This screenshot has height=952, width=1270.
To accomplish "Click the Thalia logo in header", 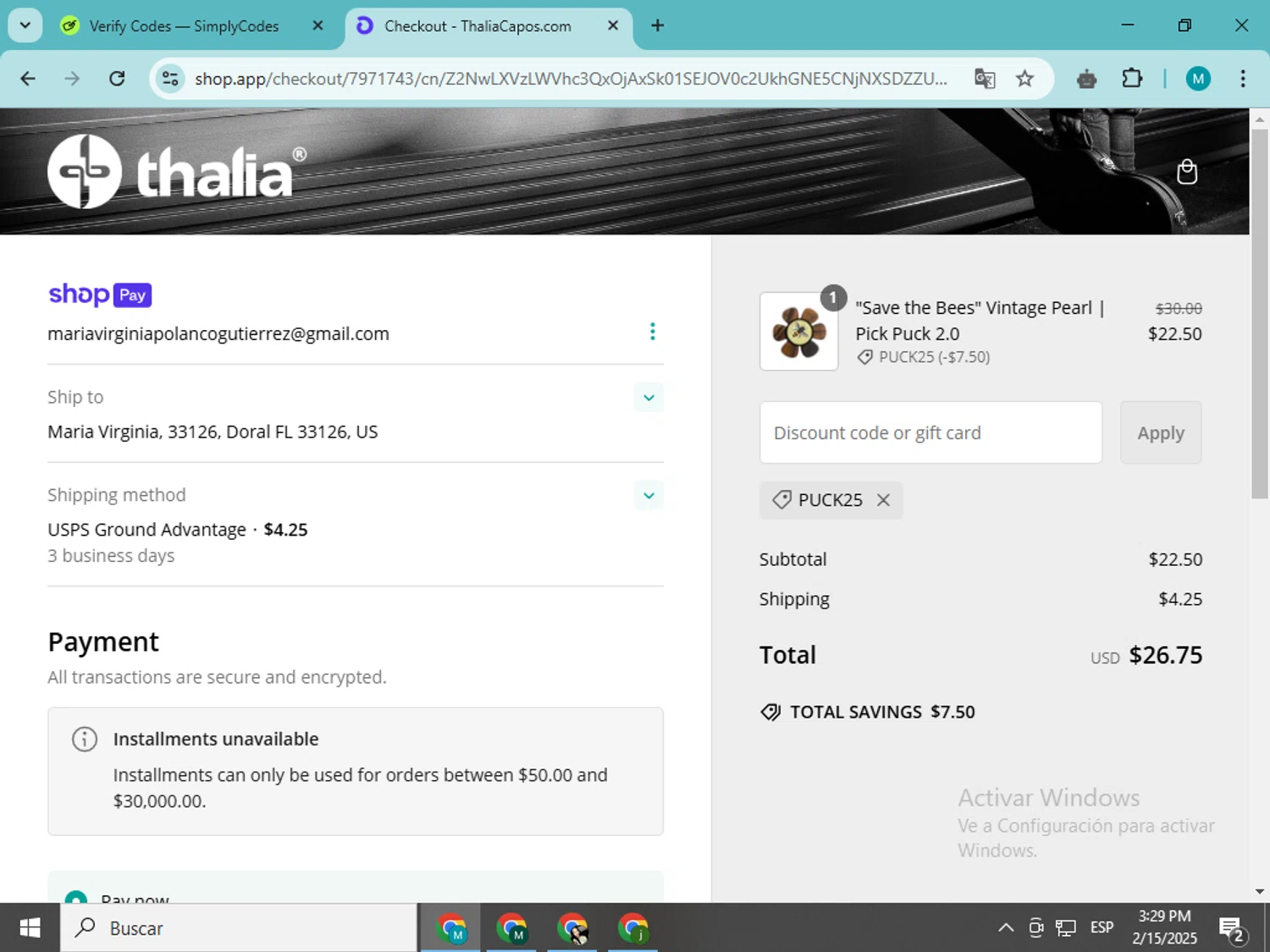I will coord(177,172).
